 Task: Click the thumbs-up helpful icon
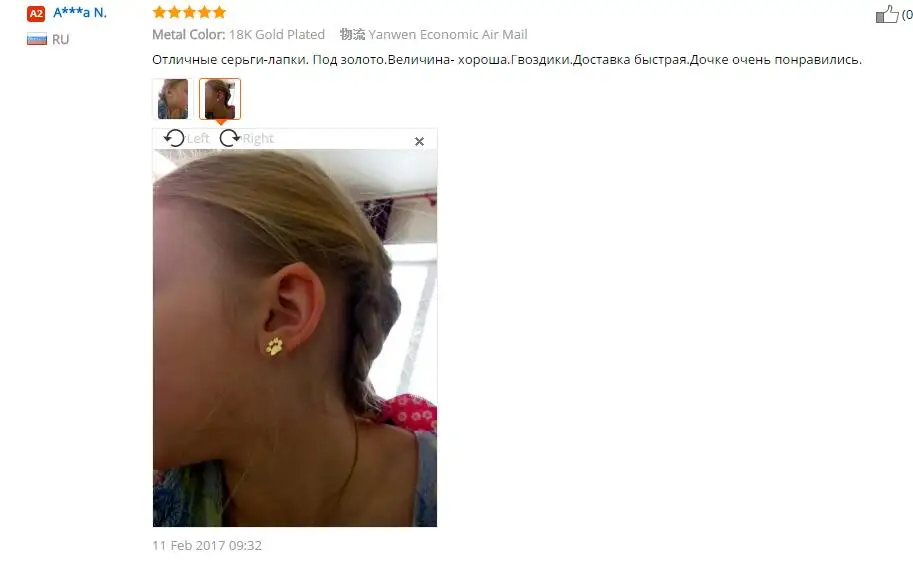click(887, 14)
